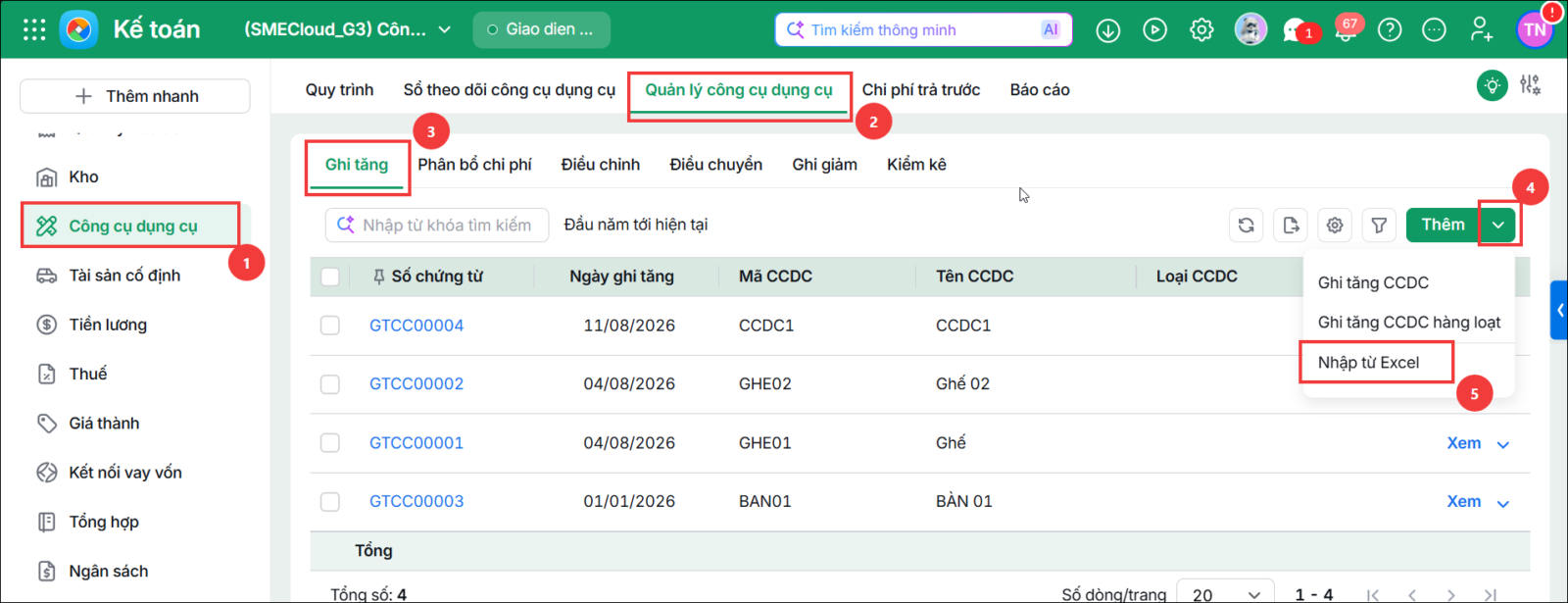
Task: Open the apps grid launcher icon
Action: [34, 29]
